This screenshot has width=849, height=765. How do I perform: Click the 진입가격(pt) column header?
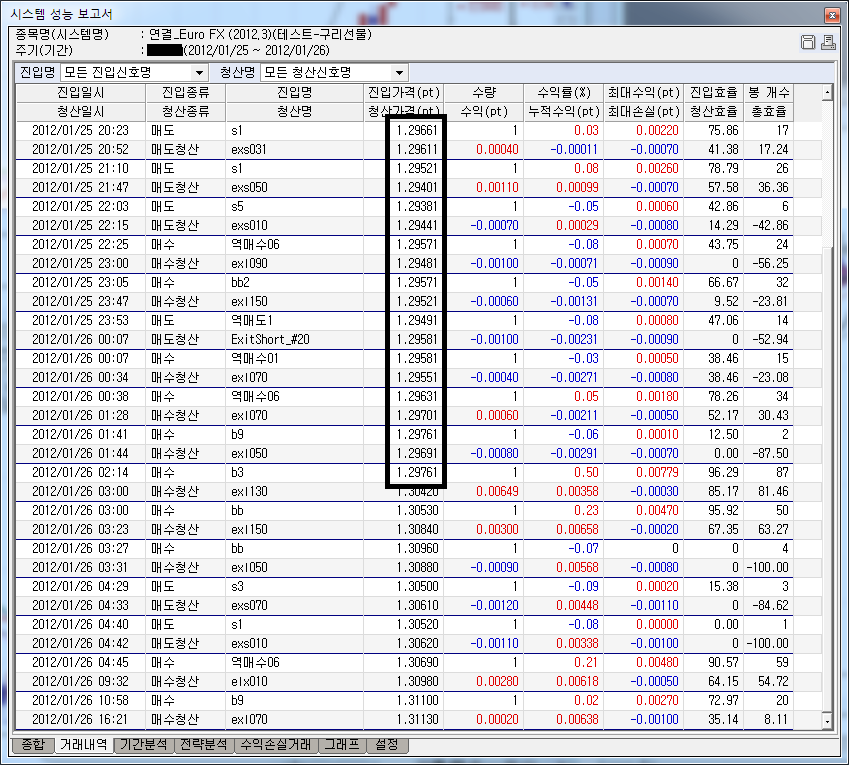pos(403,93)
